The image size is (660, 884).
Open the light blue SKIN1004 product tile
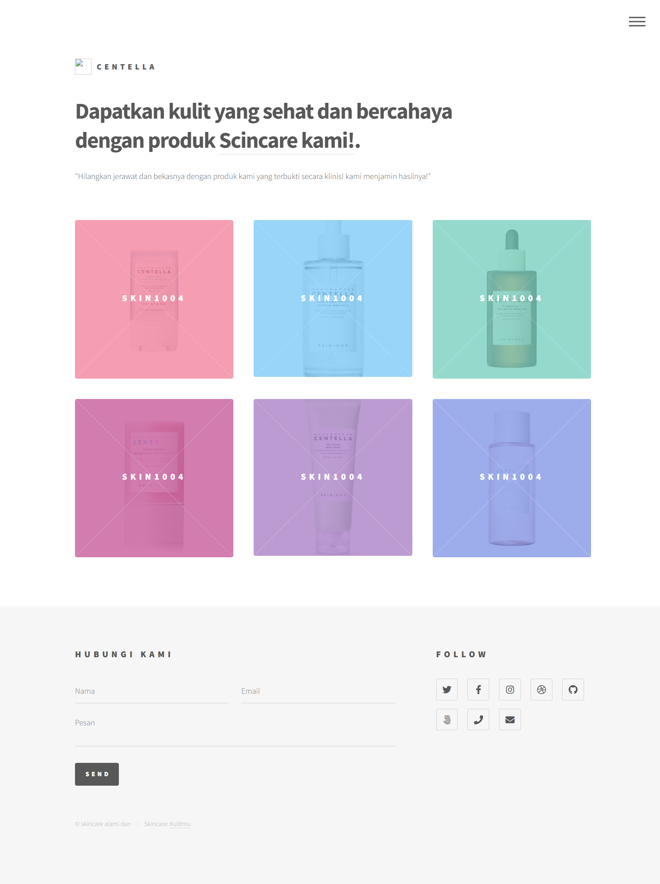pos(333,298)
